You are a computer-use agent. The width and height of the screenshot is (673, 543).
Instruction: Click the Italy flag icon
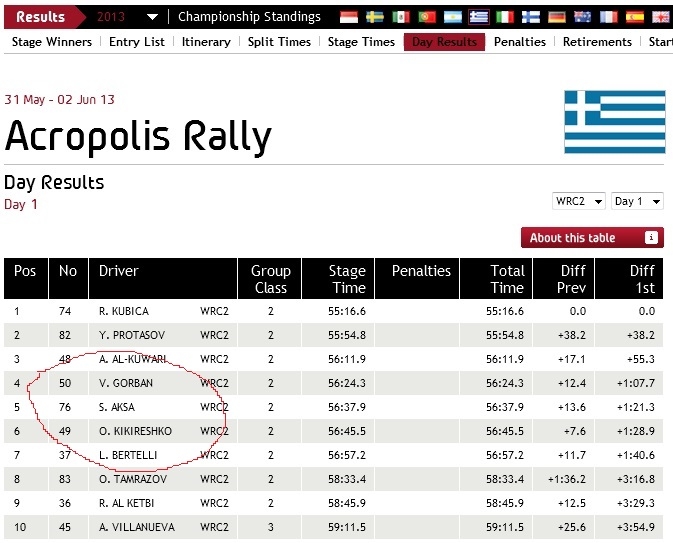pyautogui.click(x=505, y=17)
